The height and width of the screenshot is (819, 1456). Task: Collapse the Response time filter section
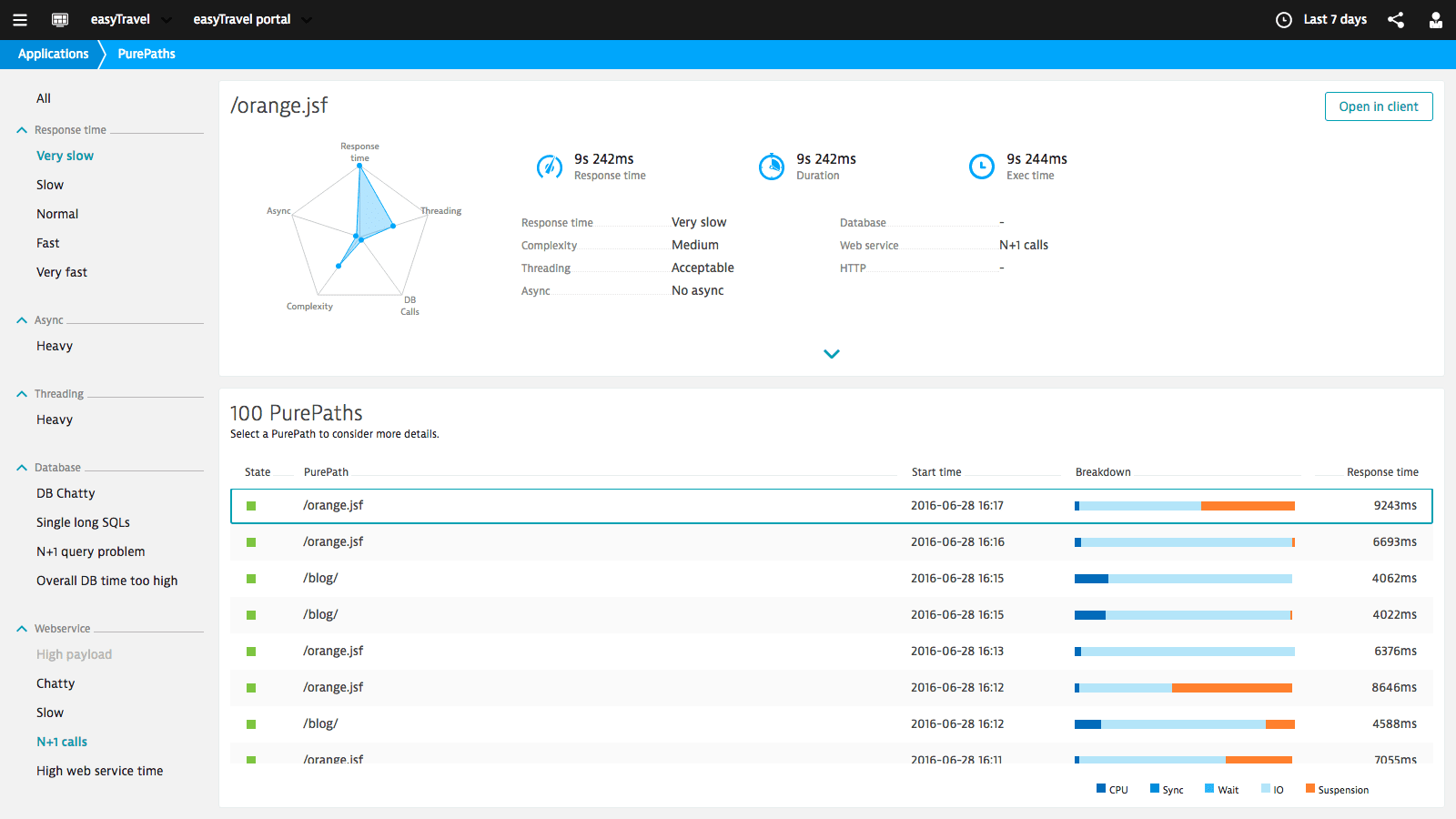[22, 130]
